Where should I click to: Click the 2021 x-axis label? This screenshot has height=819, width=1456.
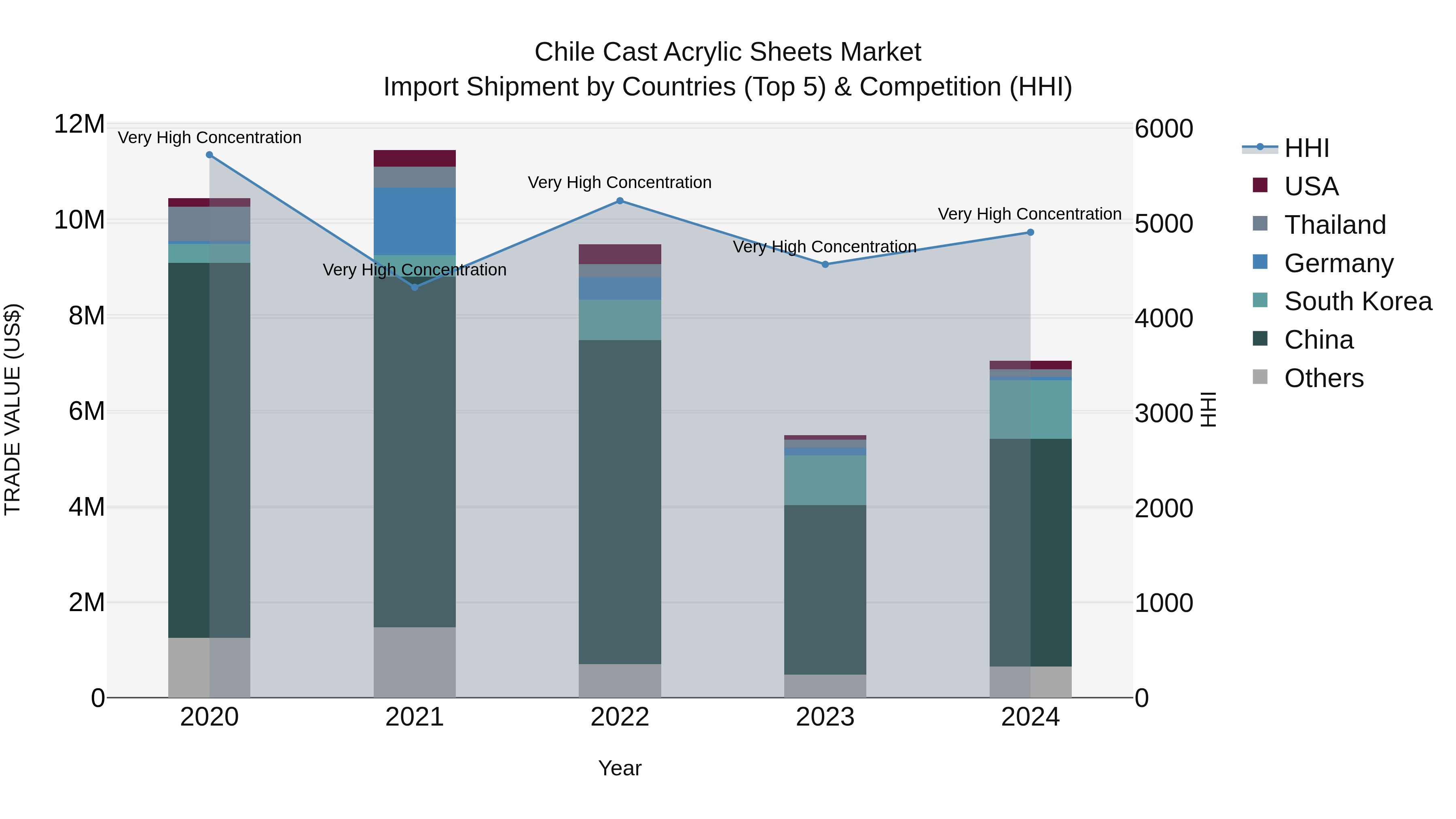tap(415, 718)
